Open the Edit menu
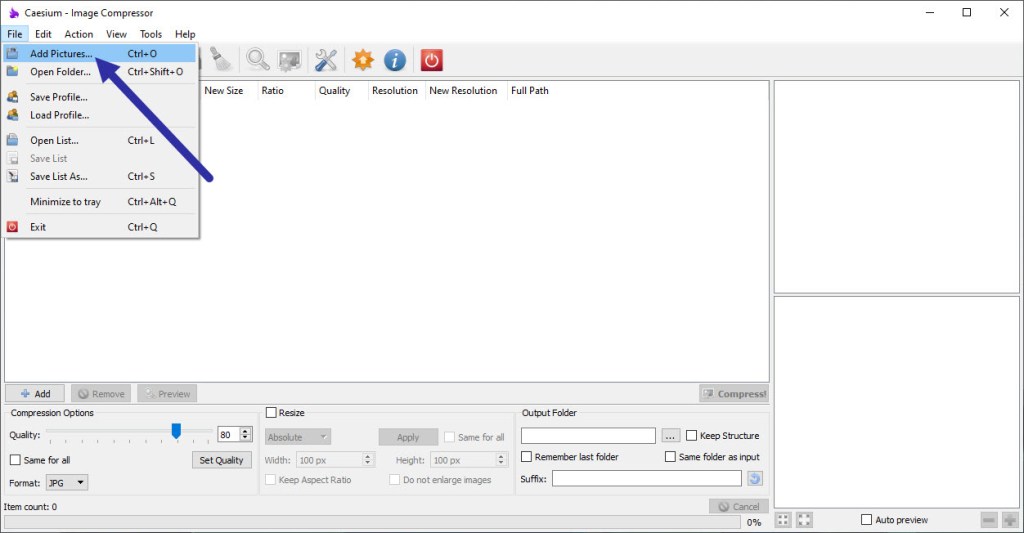The width and height of the screenshot is (1024, 533). pos(43,34)
